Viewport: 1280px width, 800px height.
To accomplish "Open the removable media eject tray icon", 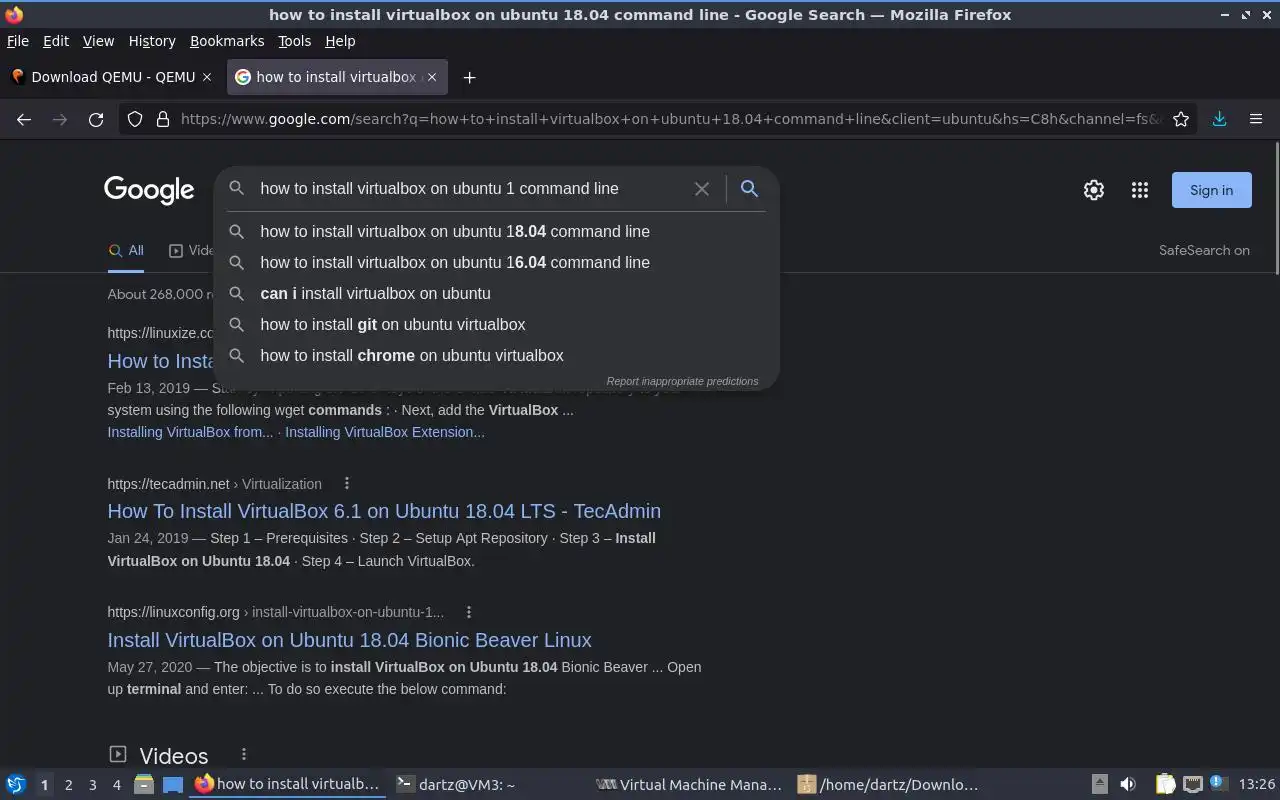I will pos(1099,785).
